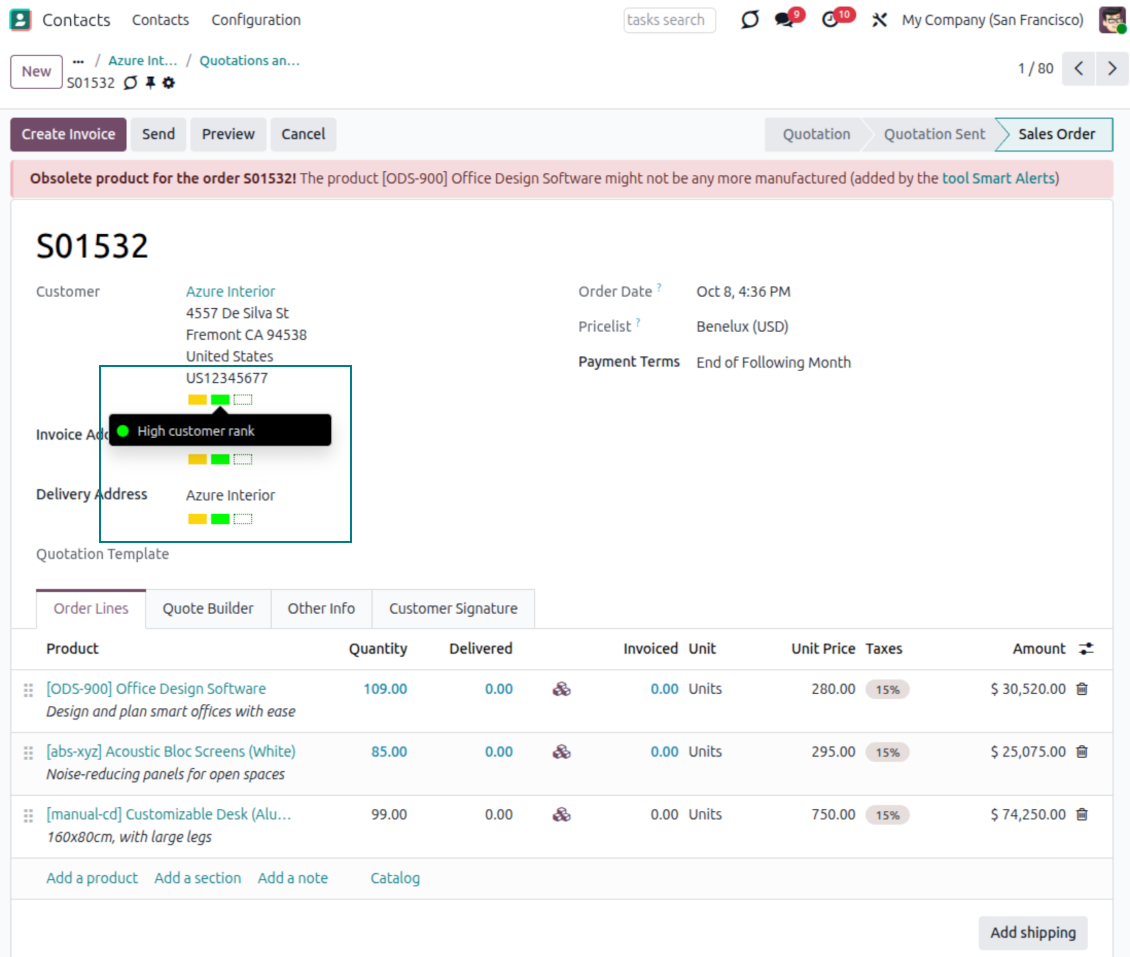Expand the breadcrumb ellipsis menu
The height and width of the screenshot is (957, 1130).
(x=79, y=61)
